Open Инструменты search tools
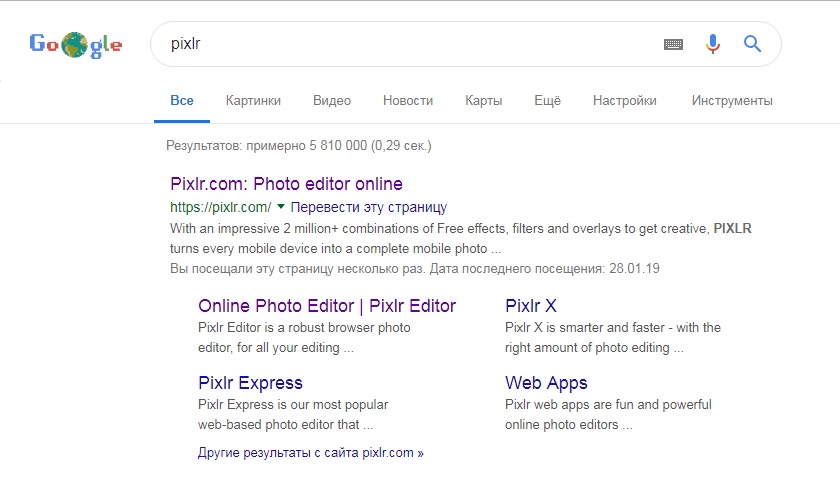This screenshot has height=483, width=840. 732,101
